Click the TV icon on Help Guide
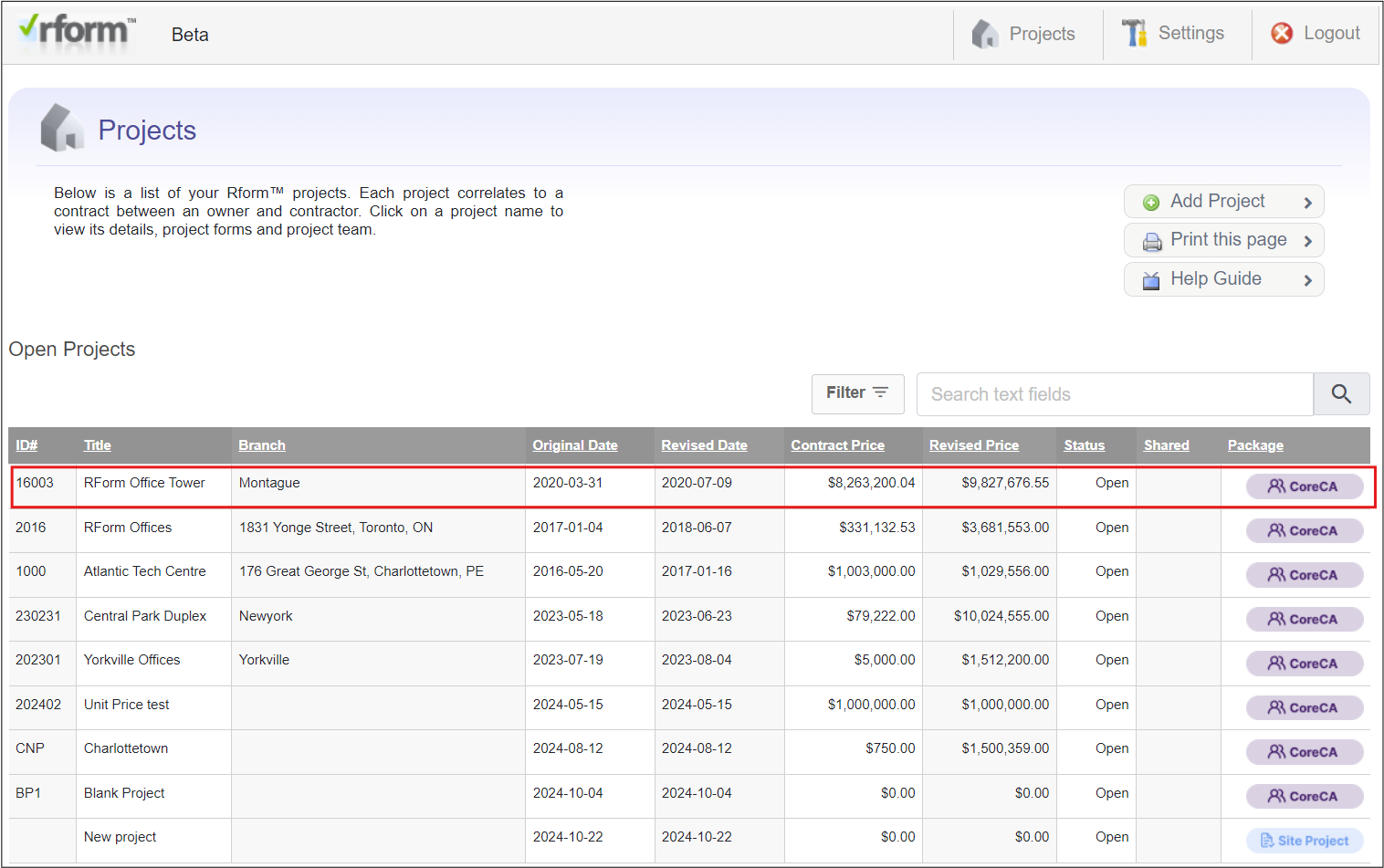 (x=1151, y=280)
